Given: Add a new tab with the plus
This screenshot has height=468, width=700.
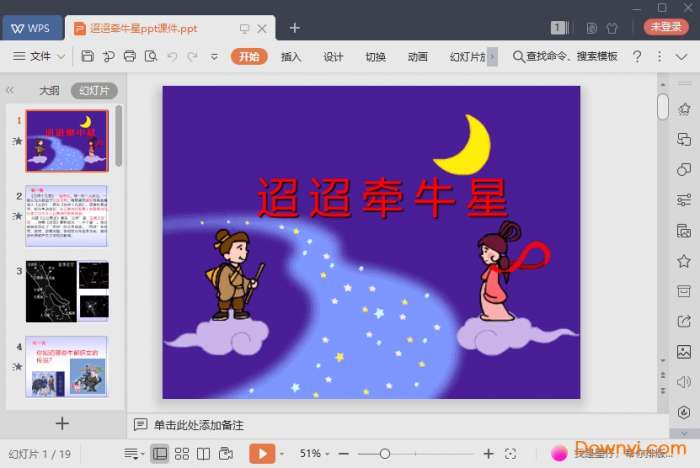Looking at the screenshot, I should pyautogui.click(x=295, y=28).
